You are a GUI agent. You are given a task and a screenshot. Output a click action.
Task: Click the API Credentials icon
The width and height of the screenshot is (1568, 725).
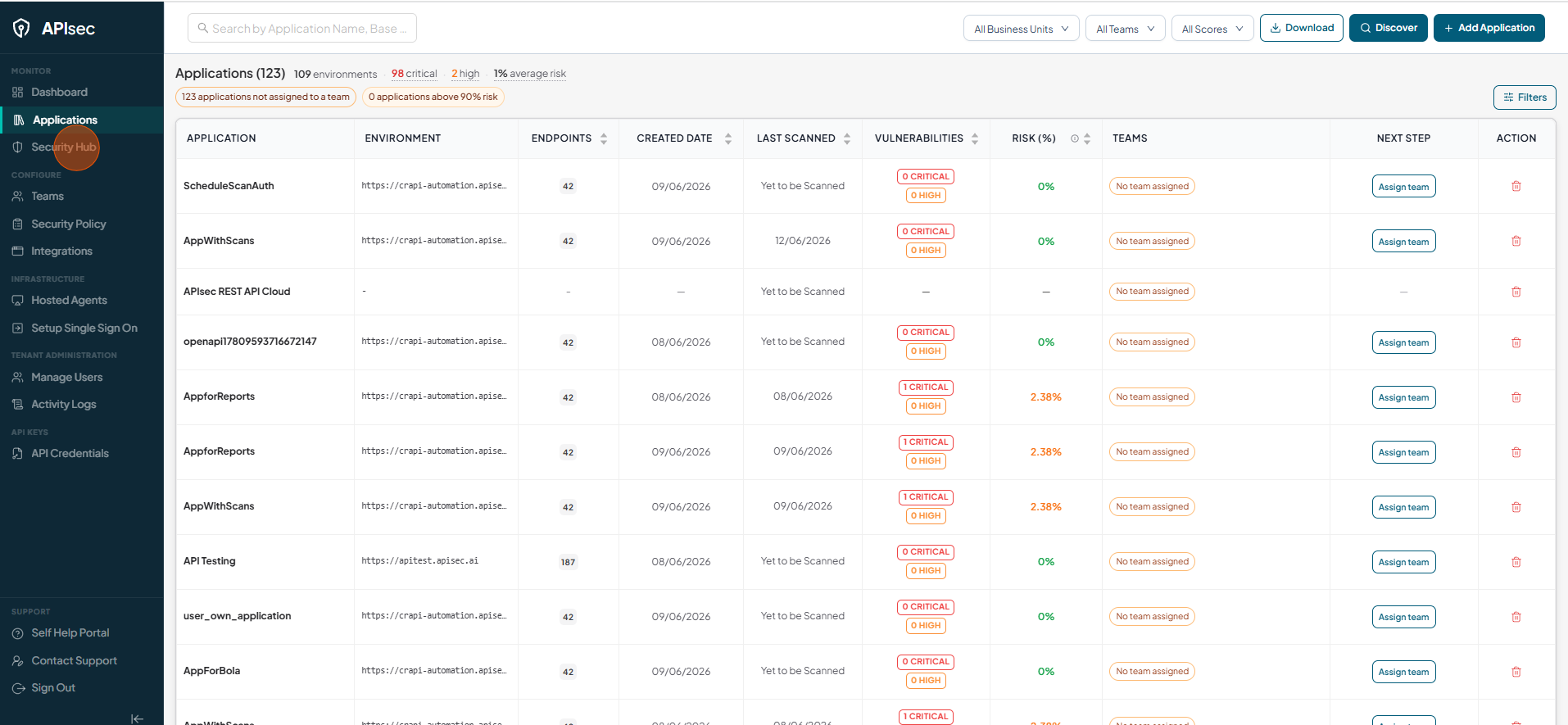tap(17, 454)
